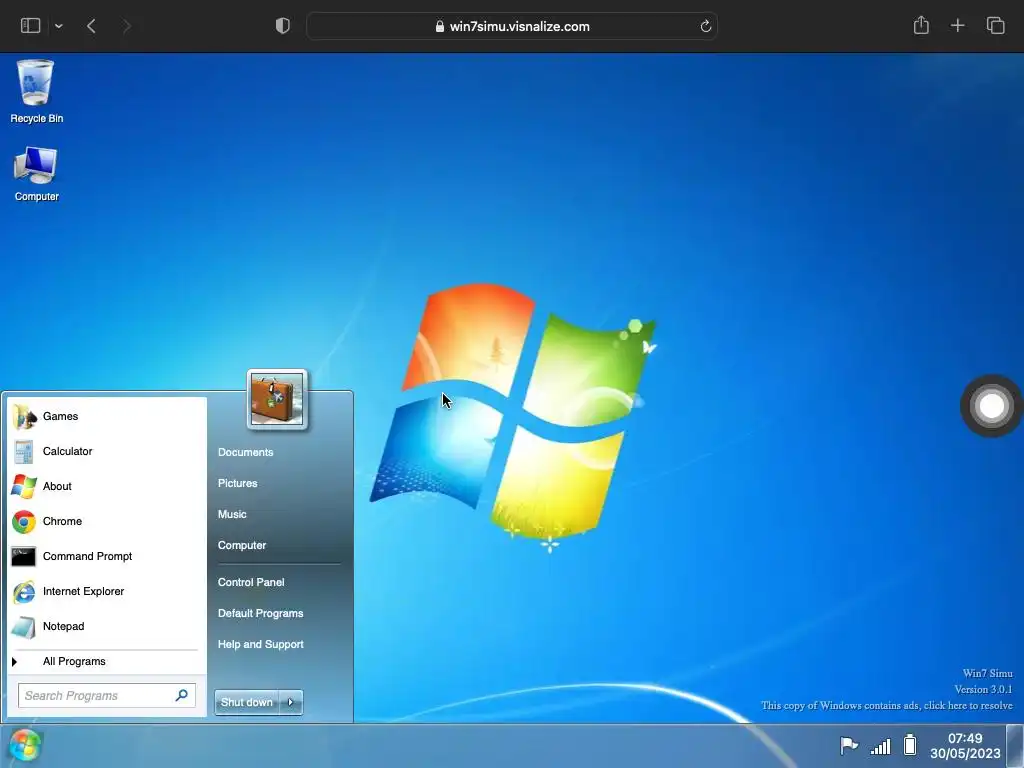Open Music from Start menu
1024x768 pixels.
tap(232, 514)
